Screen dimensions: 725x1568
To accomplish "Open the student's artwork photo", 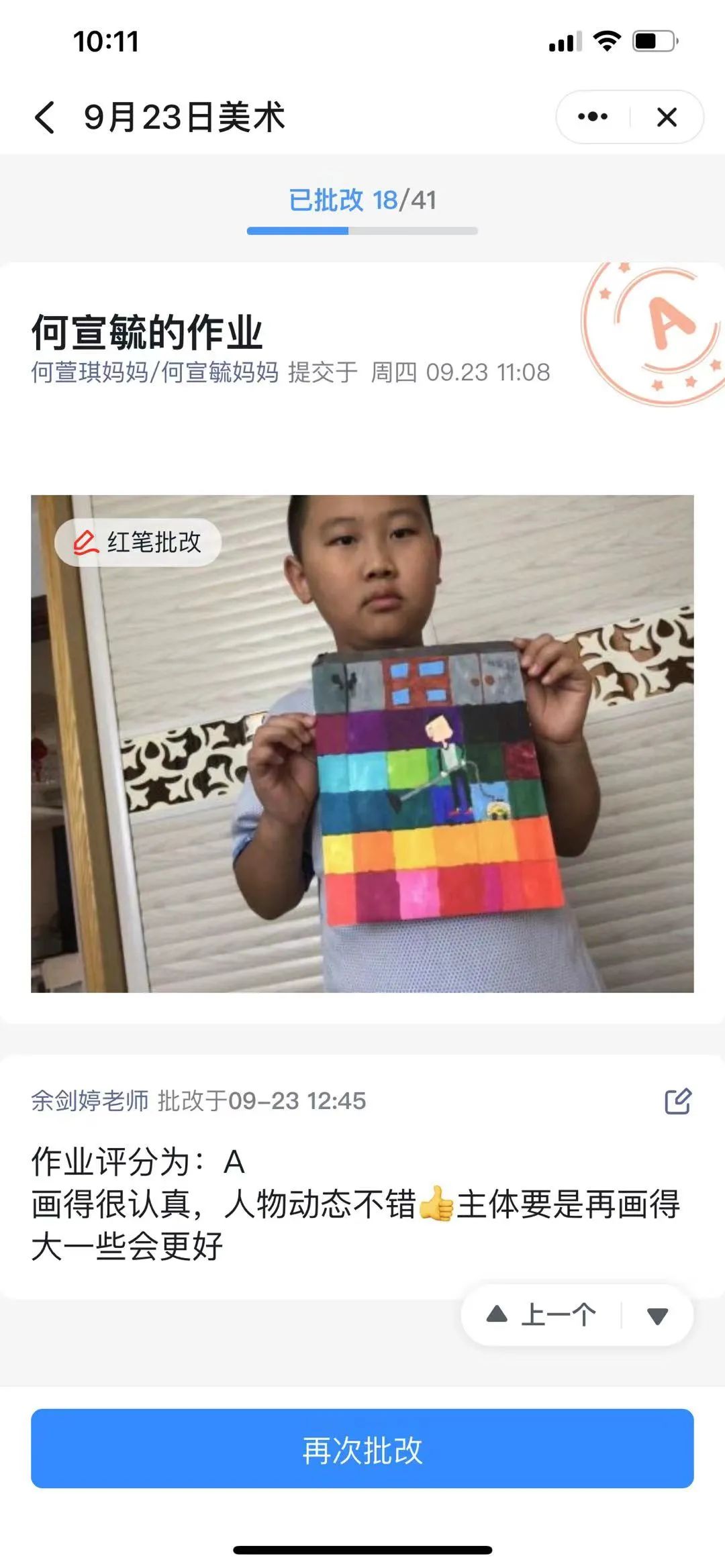I will click(362, 743).
